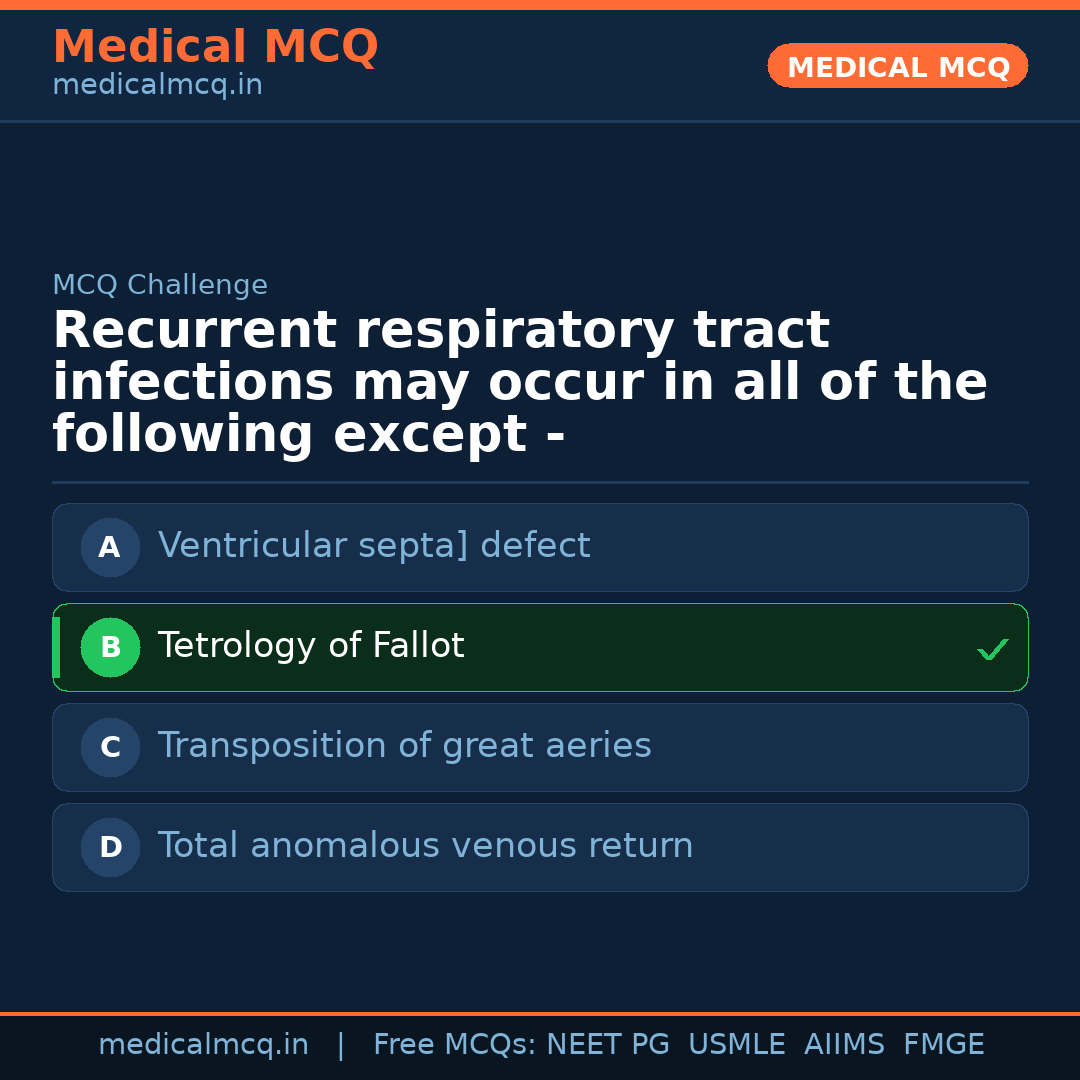Click the orange MEDICAL MCQ badge

tap(897, 66)
